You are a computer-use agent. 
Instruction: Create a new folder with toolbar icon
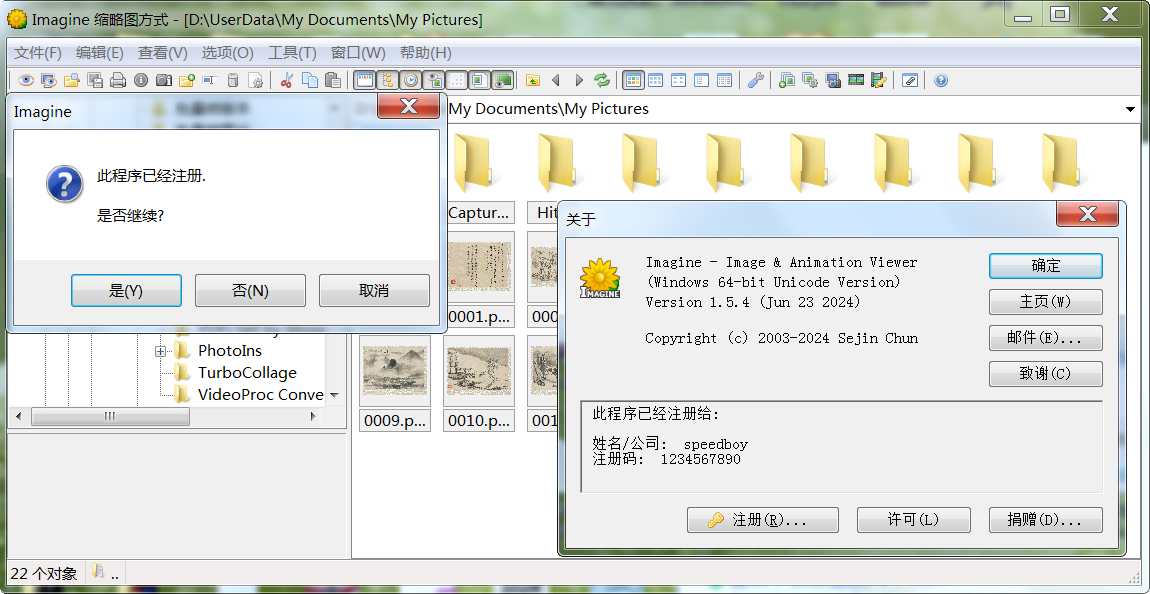click(187, 80)
